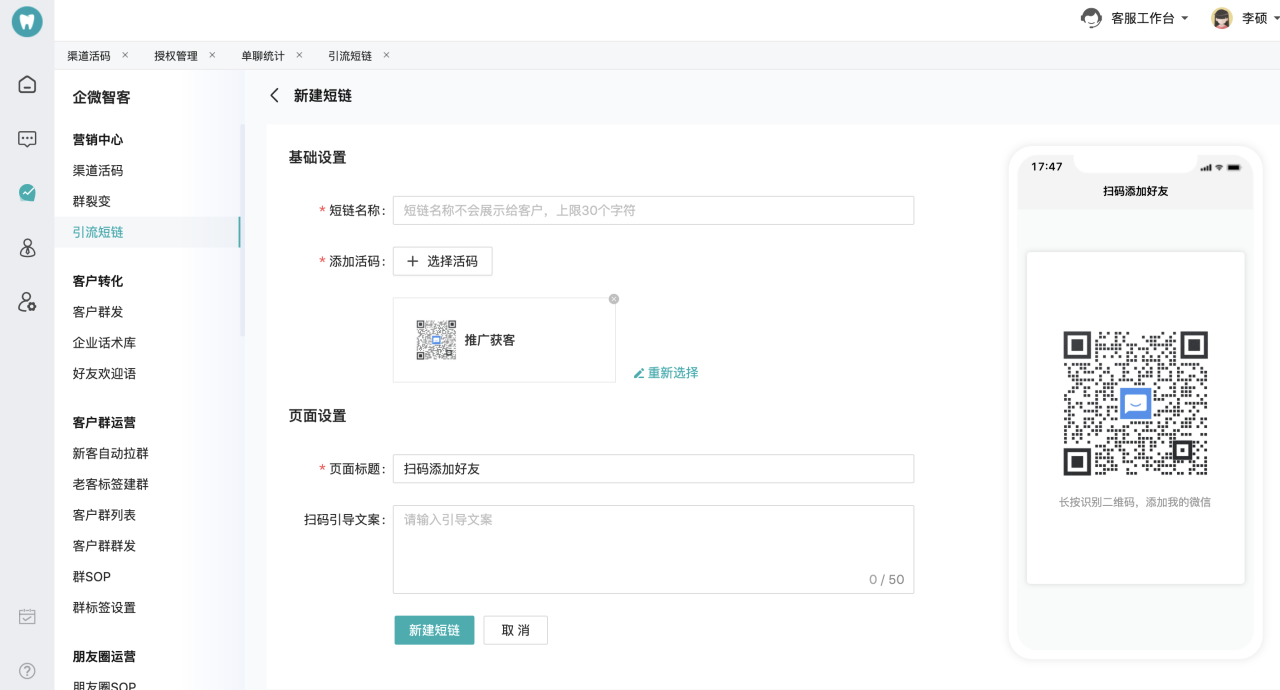Click the user avatar of 李硕

pyautogui.click(x=1221, y=18)
